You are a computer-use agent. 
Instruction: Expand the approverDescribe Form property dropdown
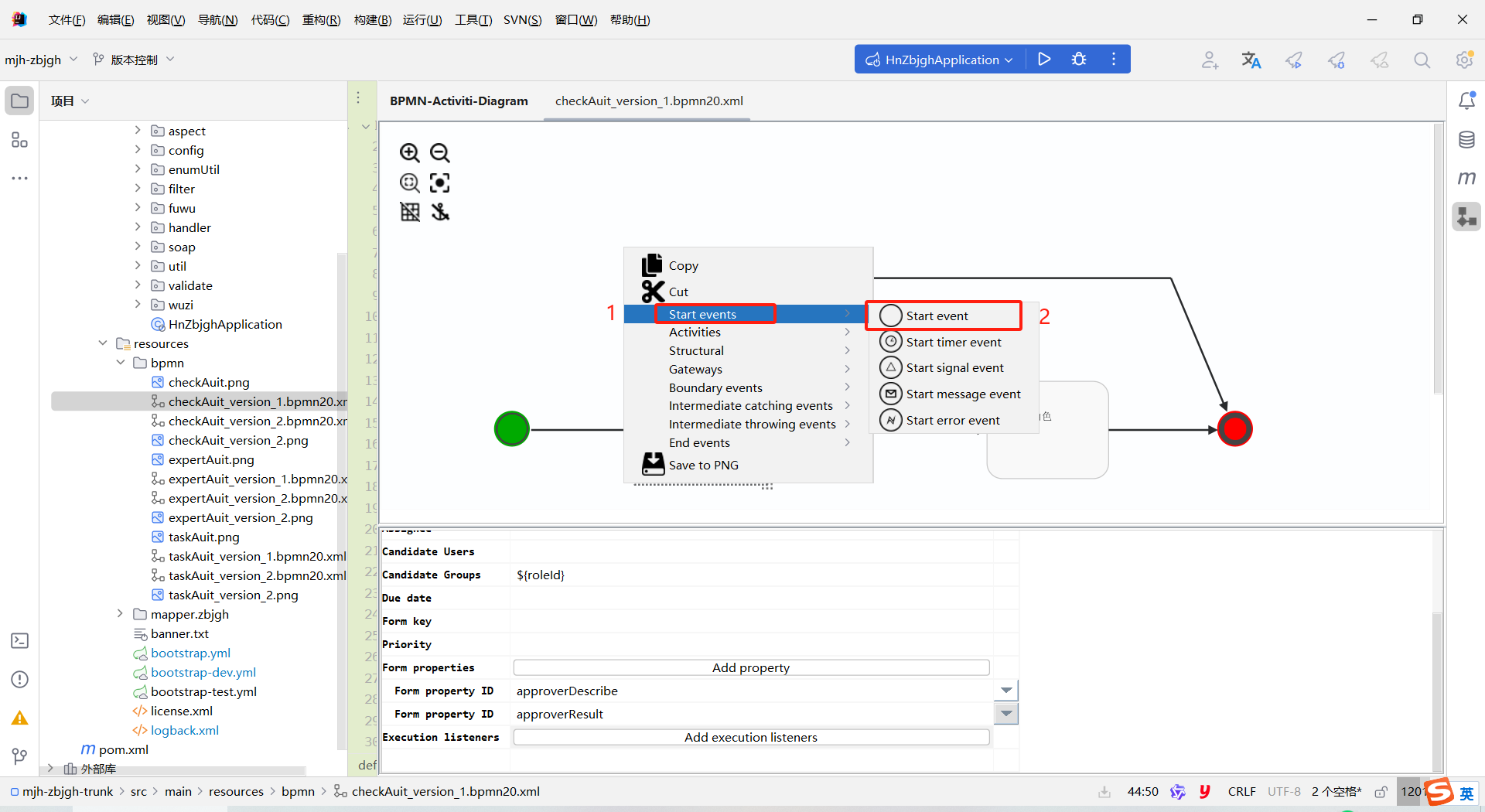pos(1005,690)
